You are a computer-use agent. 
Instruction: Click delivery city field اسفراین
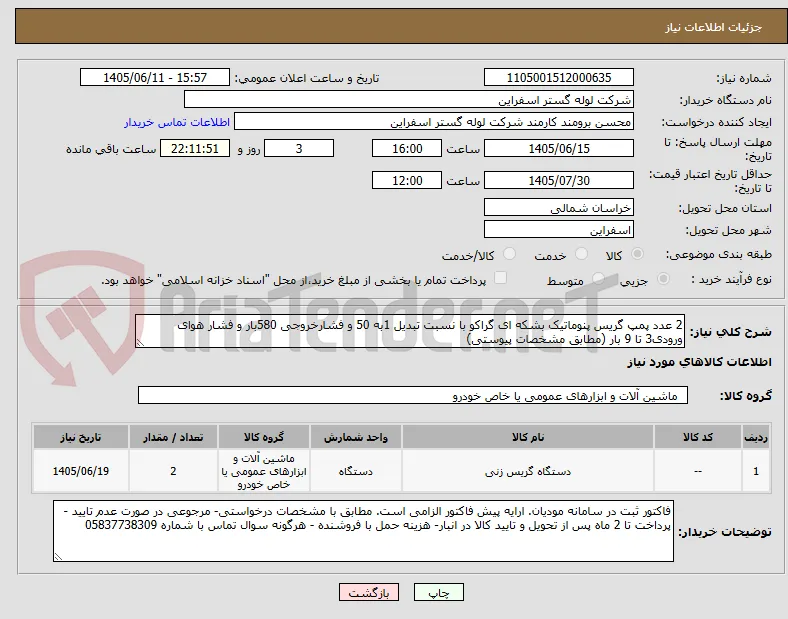(558, 230)
